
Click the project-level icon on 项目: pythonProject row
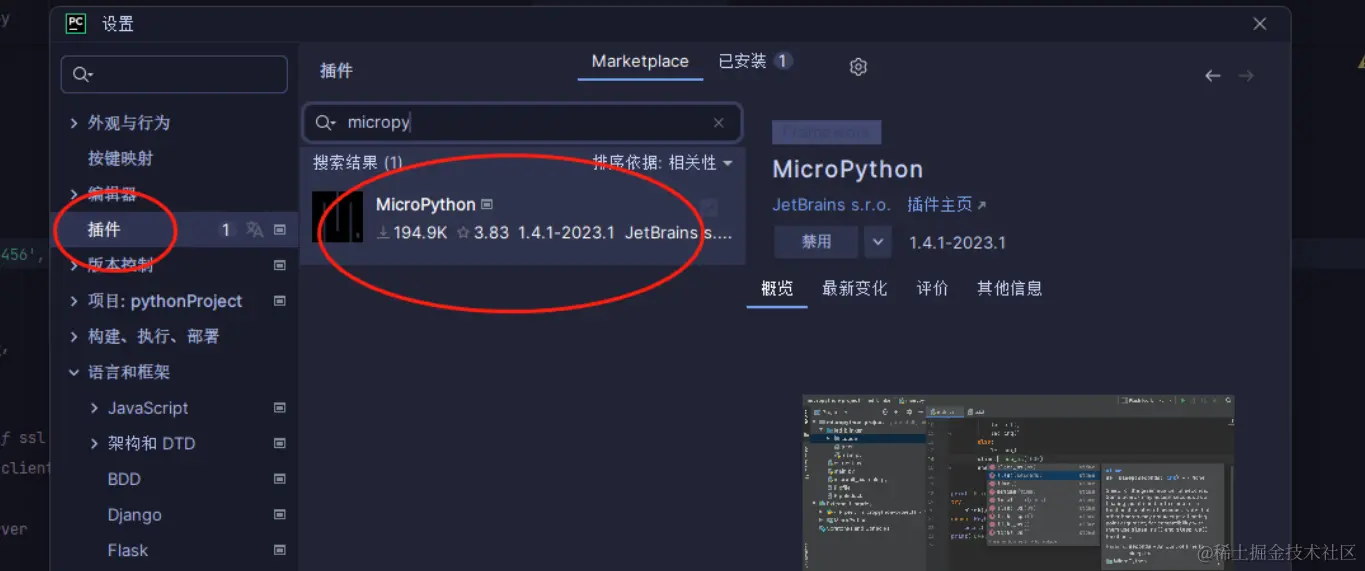pos(280,301)
